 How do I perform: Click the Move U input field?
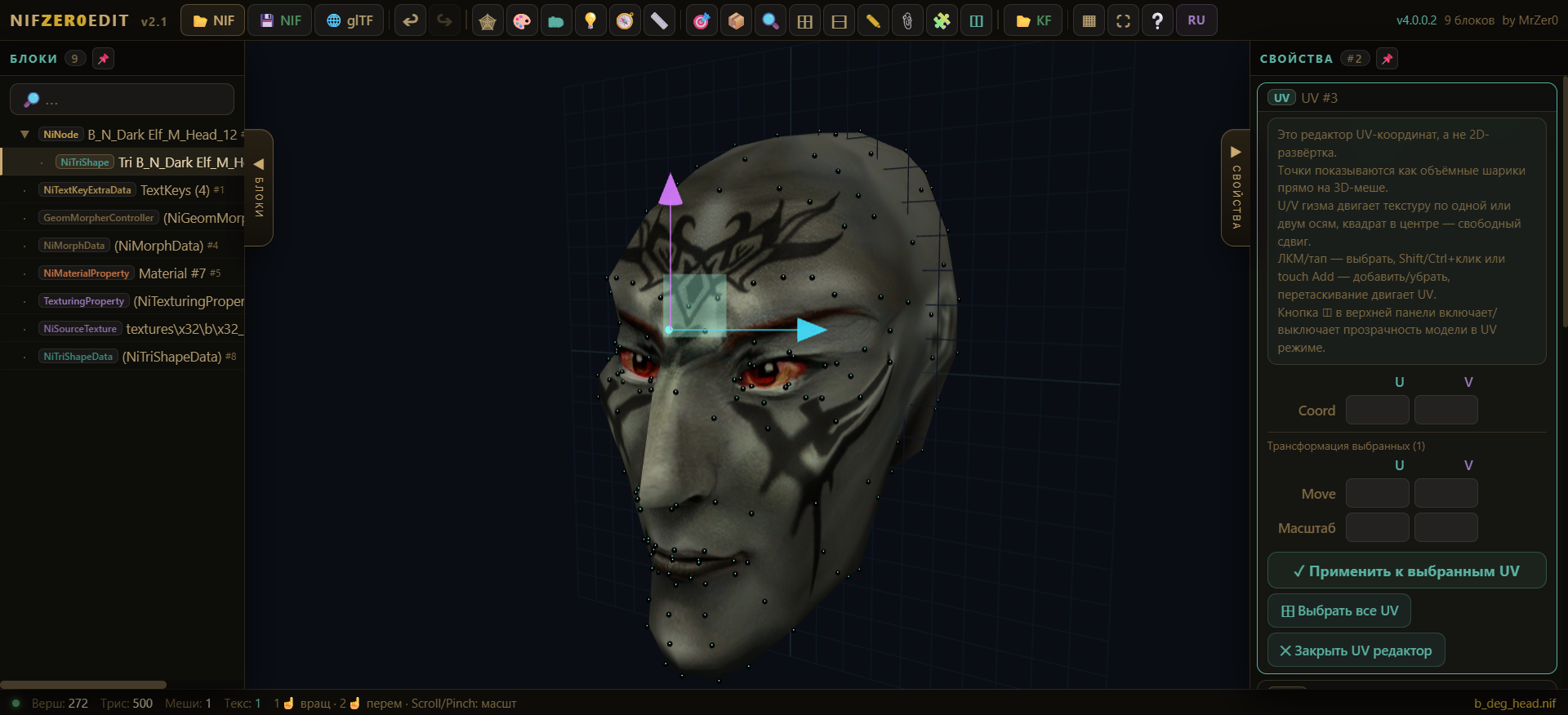coord(1377,494)
